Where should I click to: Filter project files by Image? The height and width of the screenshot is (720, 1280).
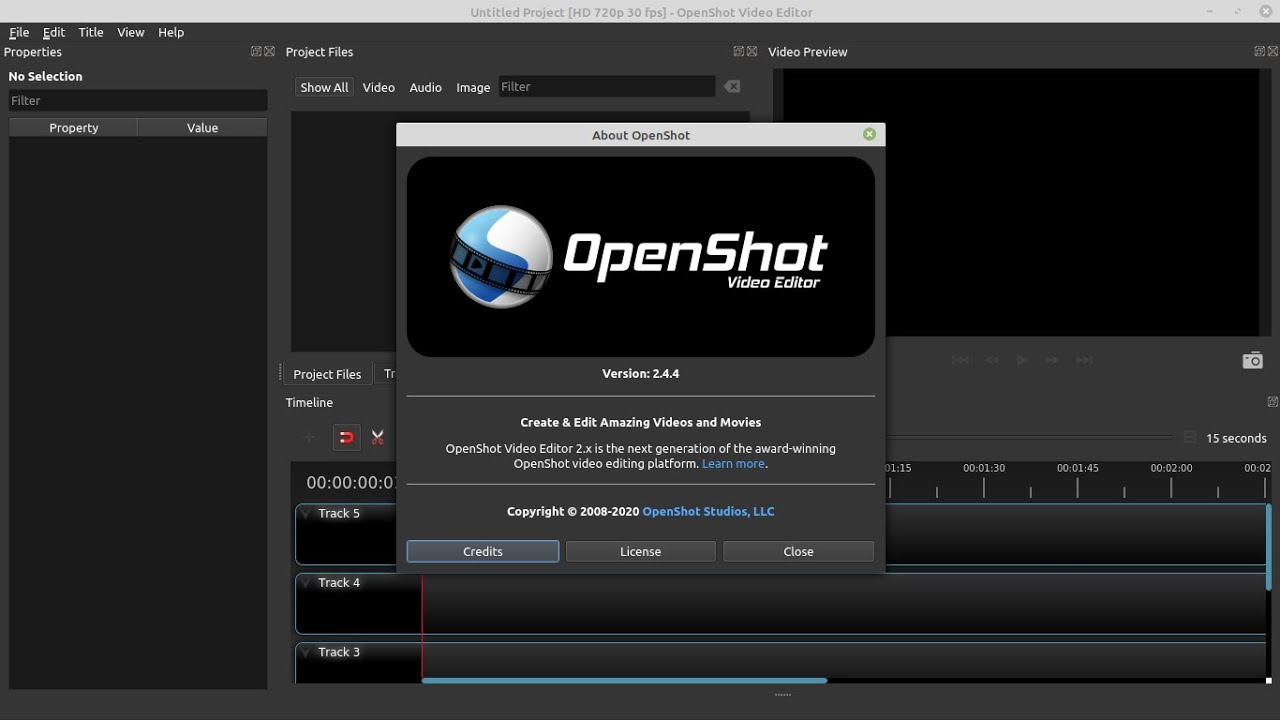click(x=473, y=87)
